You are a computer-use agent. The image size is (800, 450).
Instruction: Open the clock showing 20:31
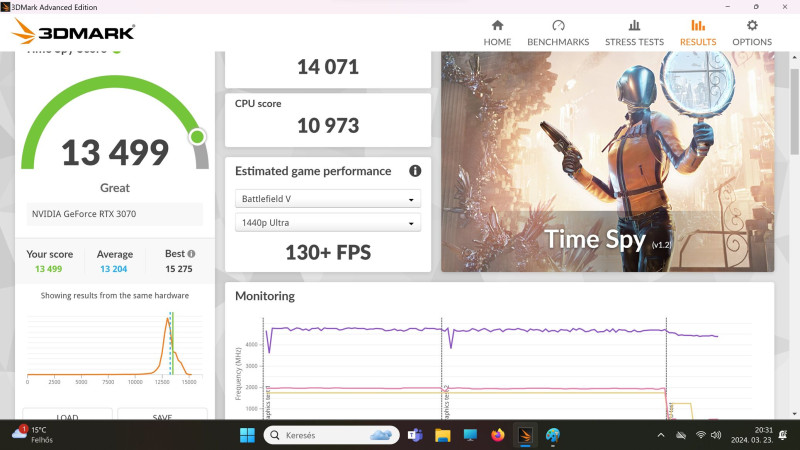pos(752,435)
